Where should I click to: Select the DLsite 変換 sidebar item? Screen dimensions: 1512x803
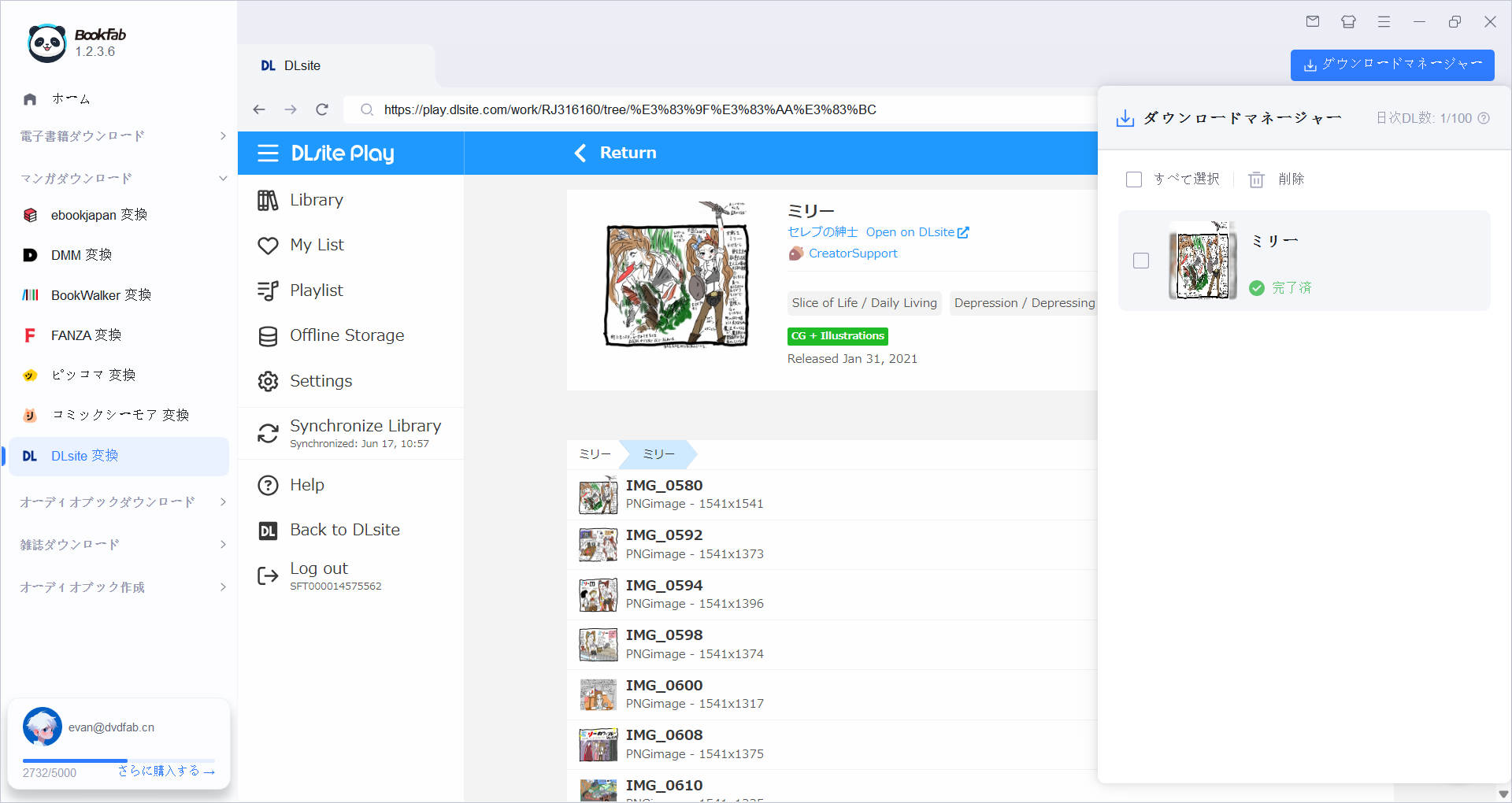(119, 457)
